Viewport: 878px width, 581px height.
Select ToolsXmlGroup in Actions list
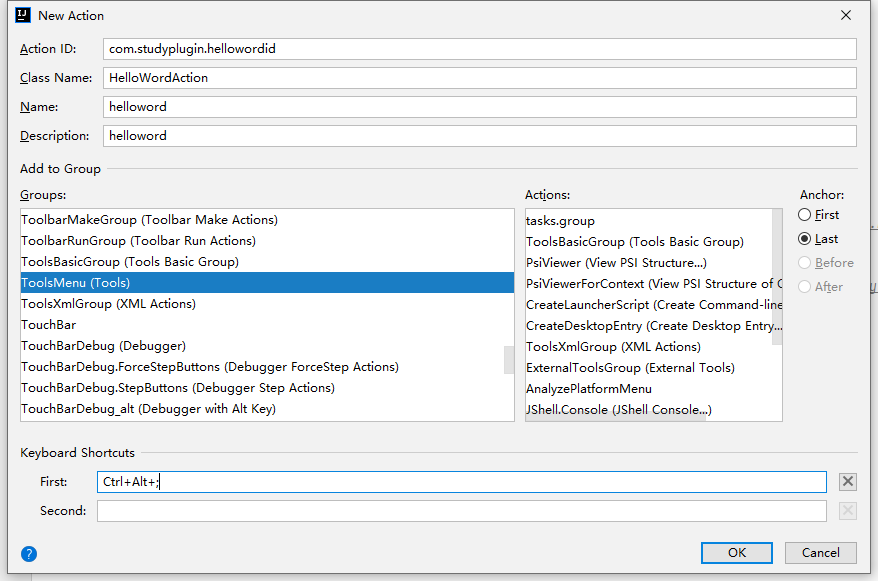653,347
